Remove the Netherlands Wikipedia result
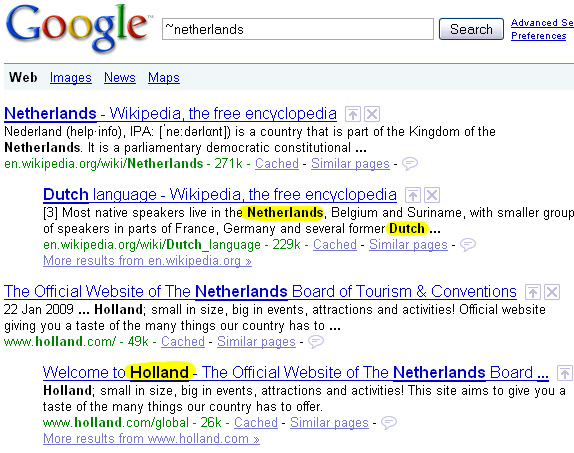The image size is (574, 453). 372,114
